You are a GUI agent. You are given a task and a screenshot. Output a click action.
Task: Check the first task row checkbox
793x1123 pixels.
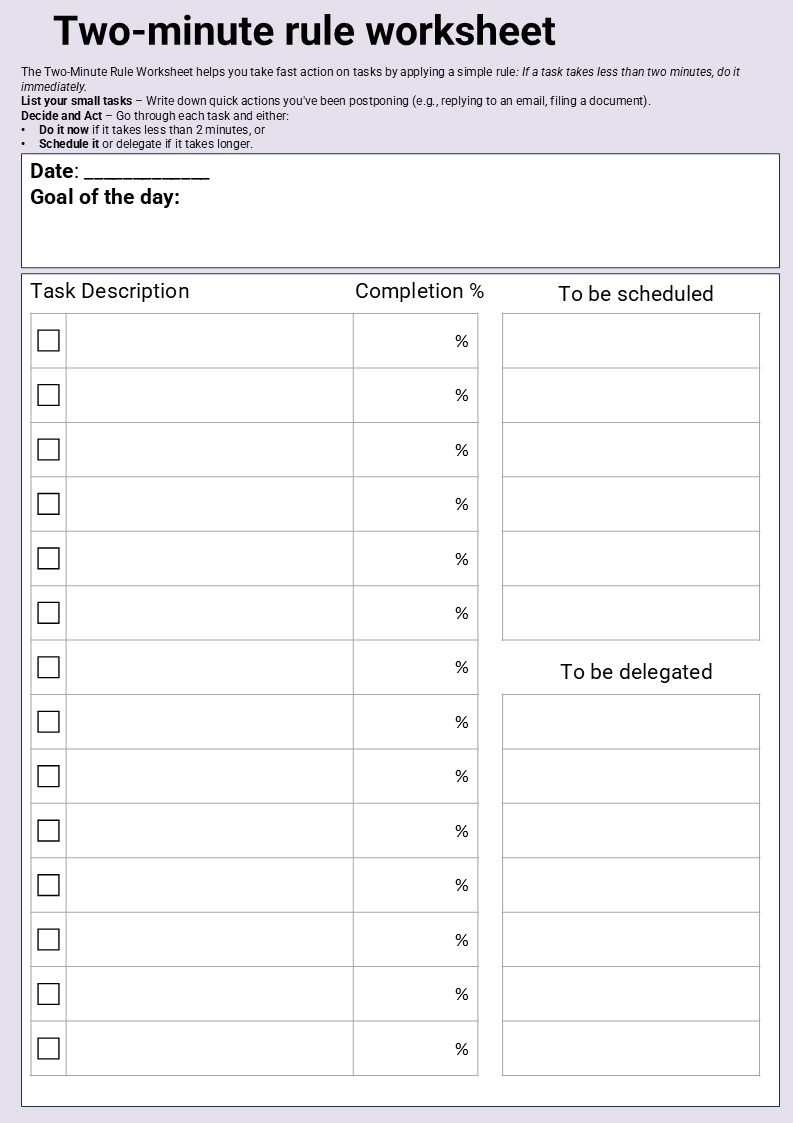click(48, 341)
